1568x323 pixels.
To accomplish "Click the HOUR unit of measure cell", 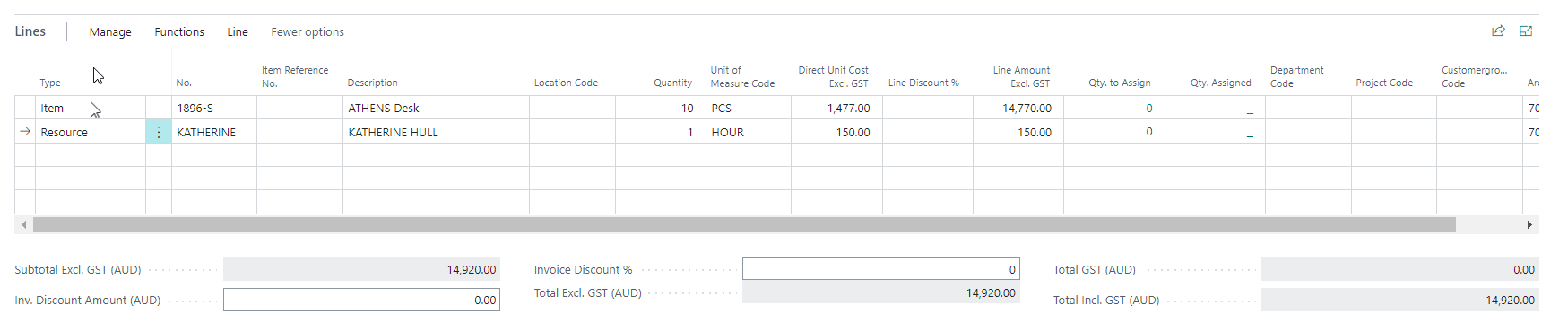I will pos(749,132).
